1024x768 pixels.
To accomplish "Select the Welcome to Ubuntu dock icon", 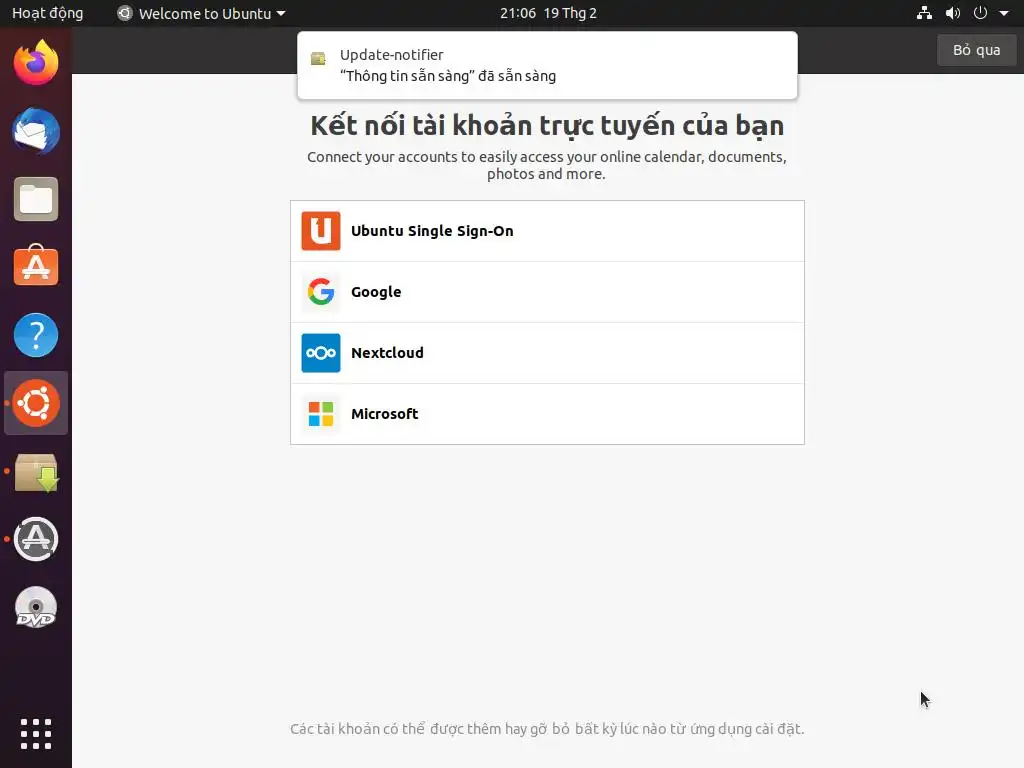I will 36,403.
